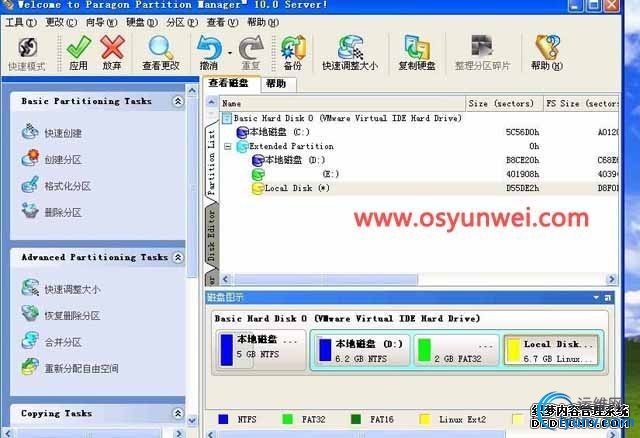
Task: Click the FS Size (sectors) column header
Action: click(581, 103)
